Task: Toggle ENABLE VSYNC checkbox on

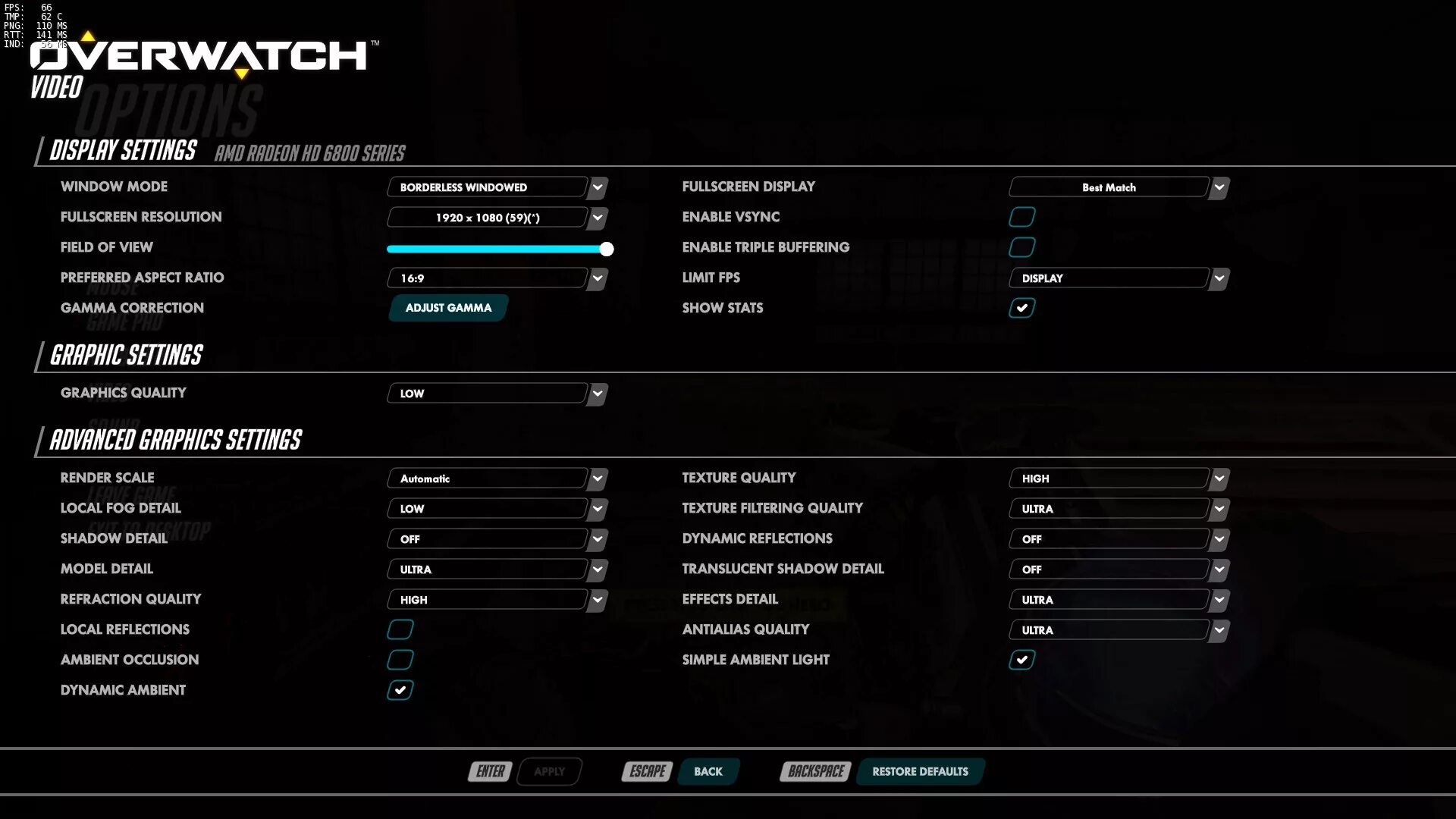Action: click(x=1022, y=217)
